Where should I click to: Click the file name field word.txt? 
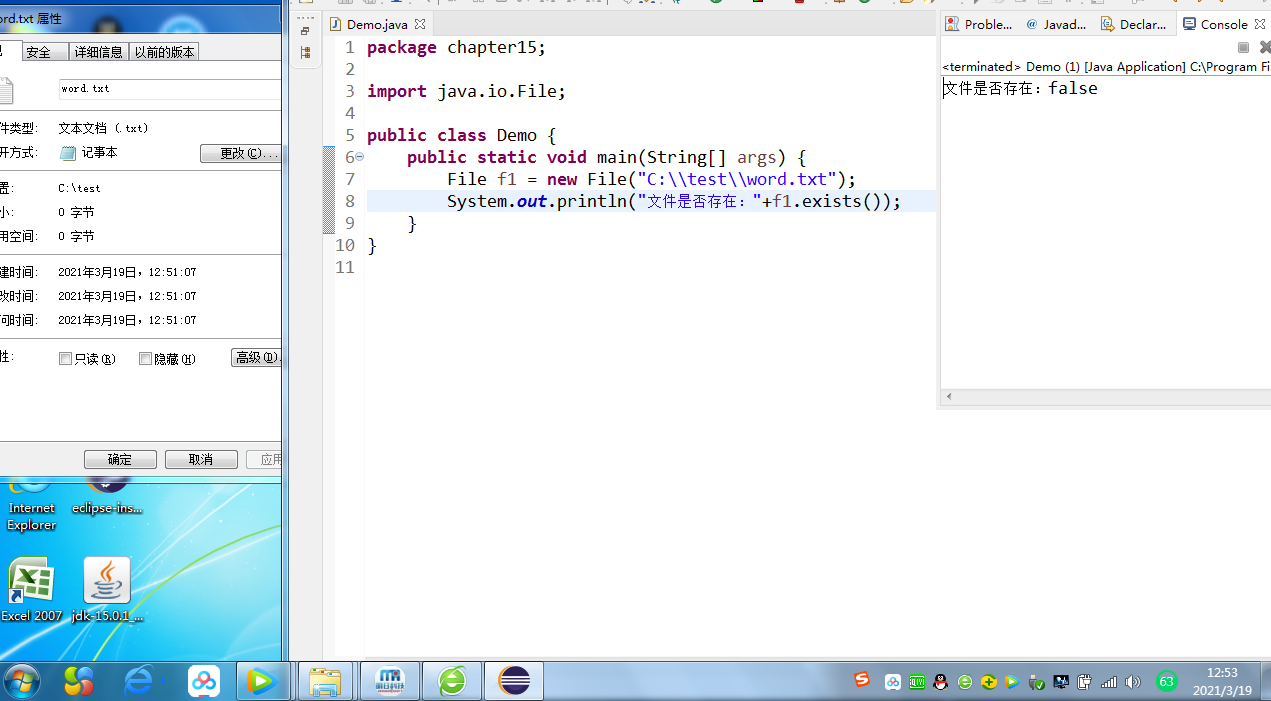(170, 89)
